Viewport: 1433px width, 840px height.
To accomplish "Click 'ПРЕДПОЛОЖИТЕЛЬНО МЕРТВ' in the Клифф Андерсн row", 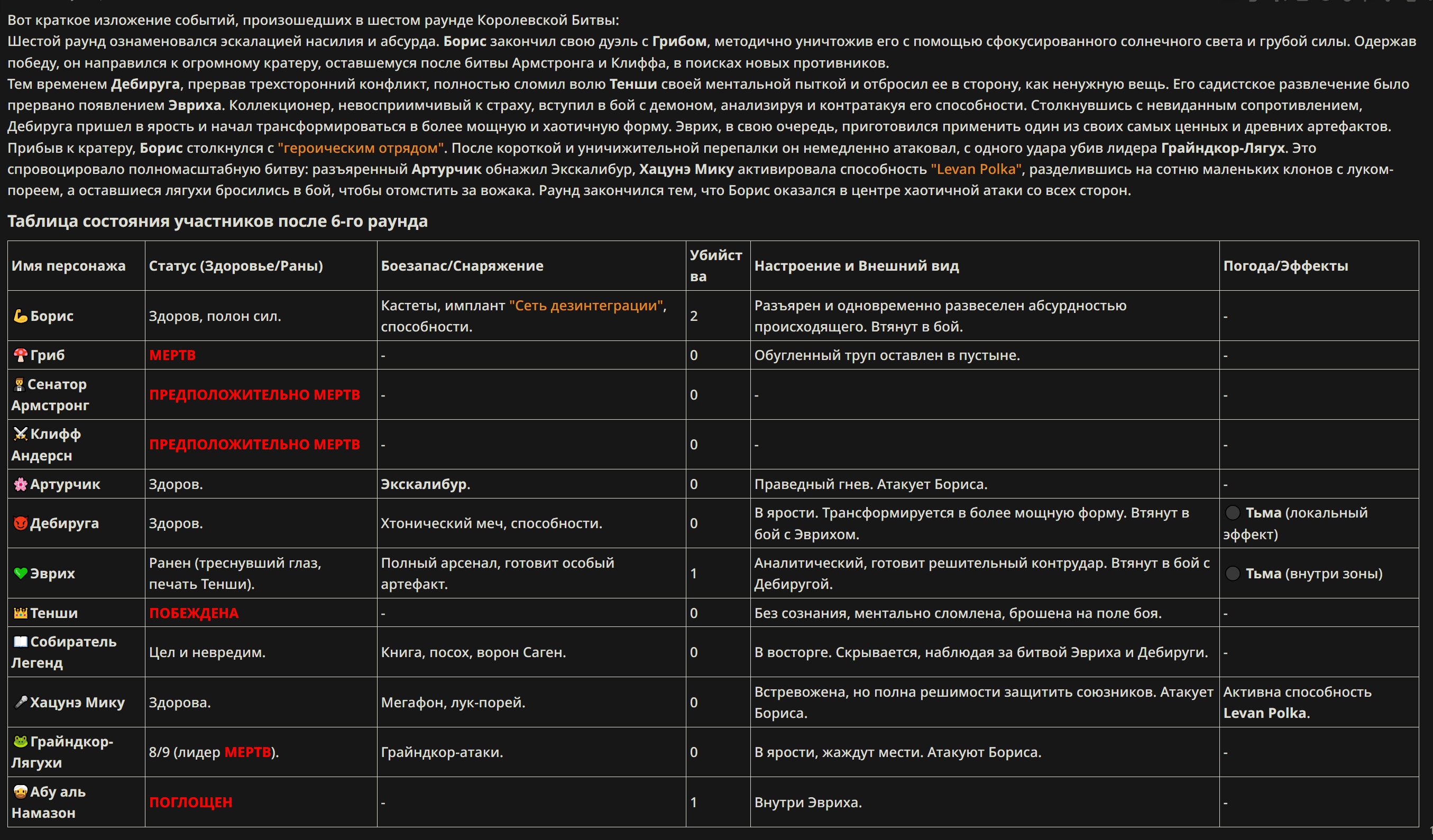I will pyautogui.click(x=254, y=445).
